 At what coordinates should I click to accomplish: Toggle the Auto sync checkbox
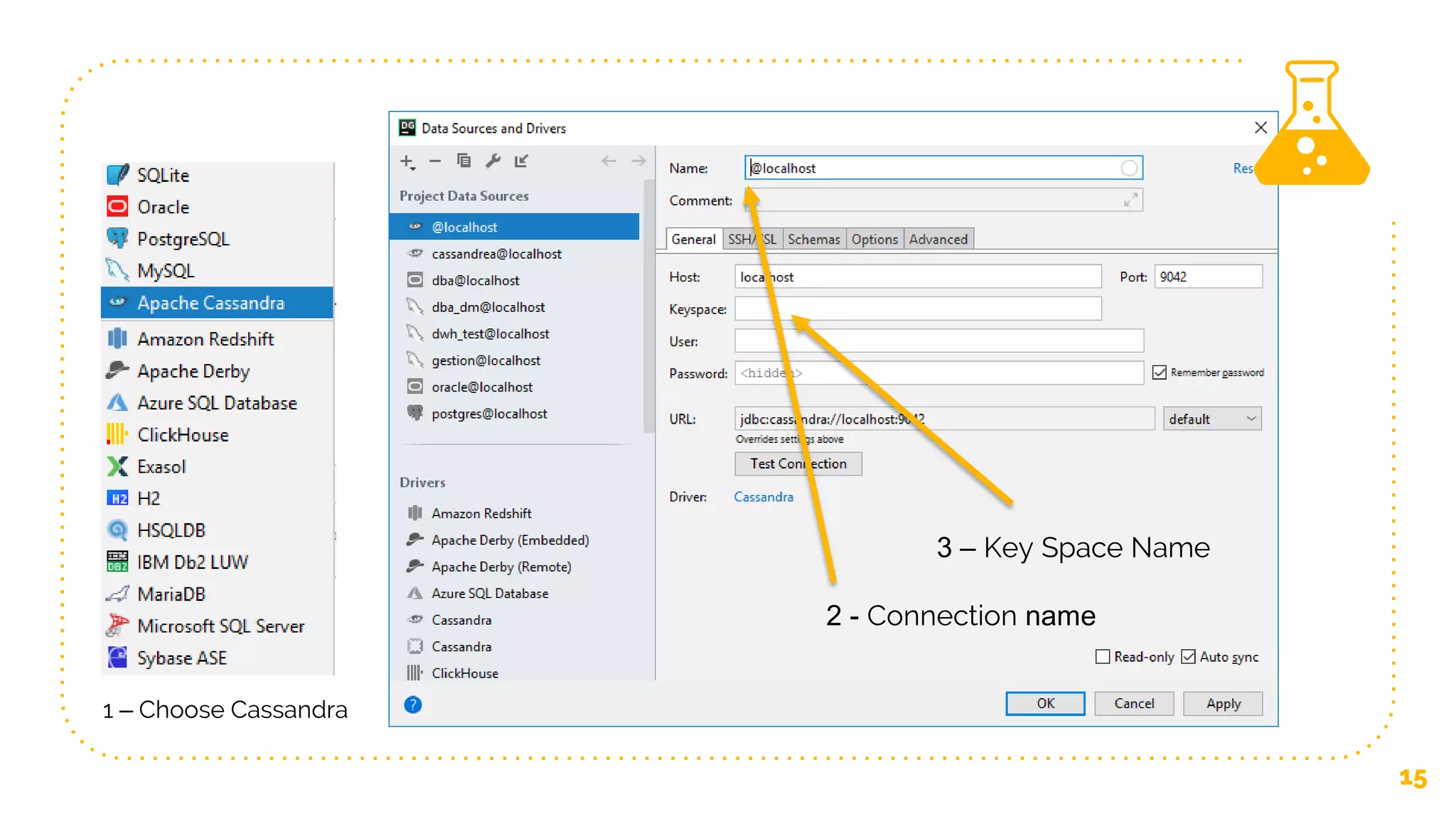(x=1189, y=657)
